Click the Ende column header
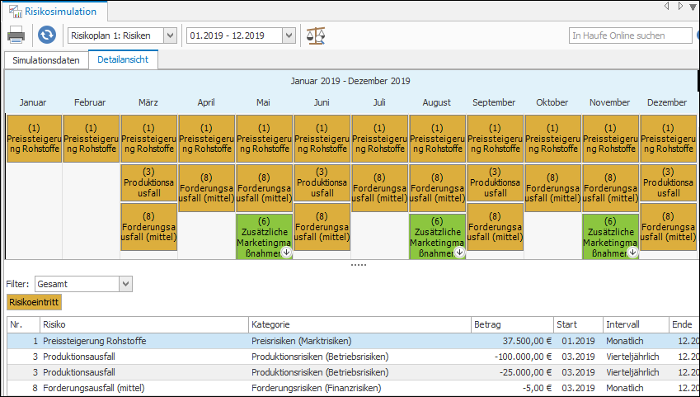The height and width of the screenshot is (397, 700). [x=683, y=325]
